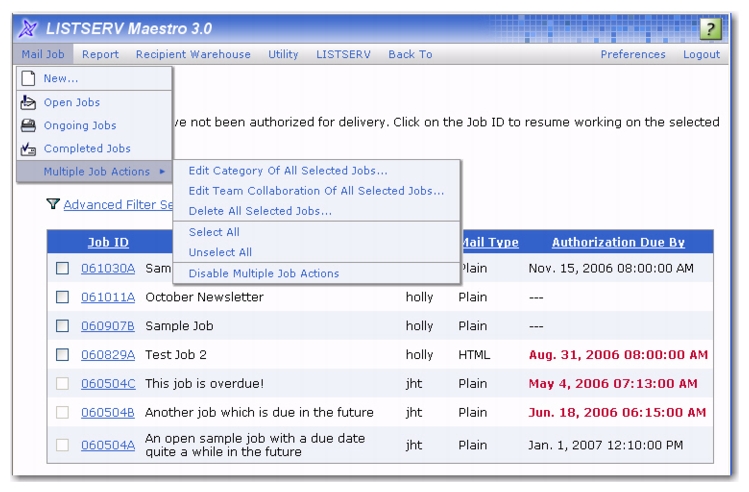
Task: Open job 060504B link
Action: tap(108, 412)
